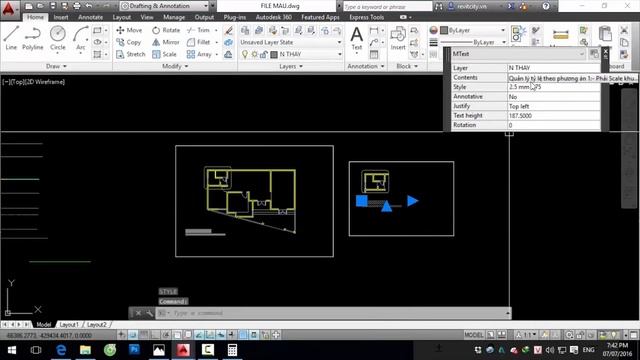The image size is (640, 360).
Task: Click the keyword search box
Action: [x=387, y=7]
